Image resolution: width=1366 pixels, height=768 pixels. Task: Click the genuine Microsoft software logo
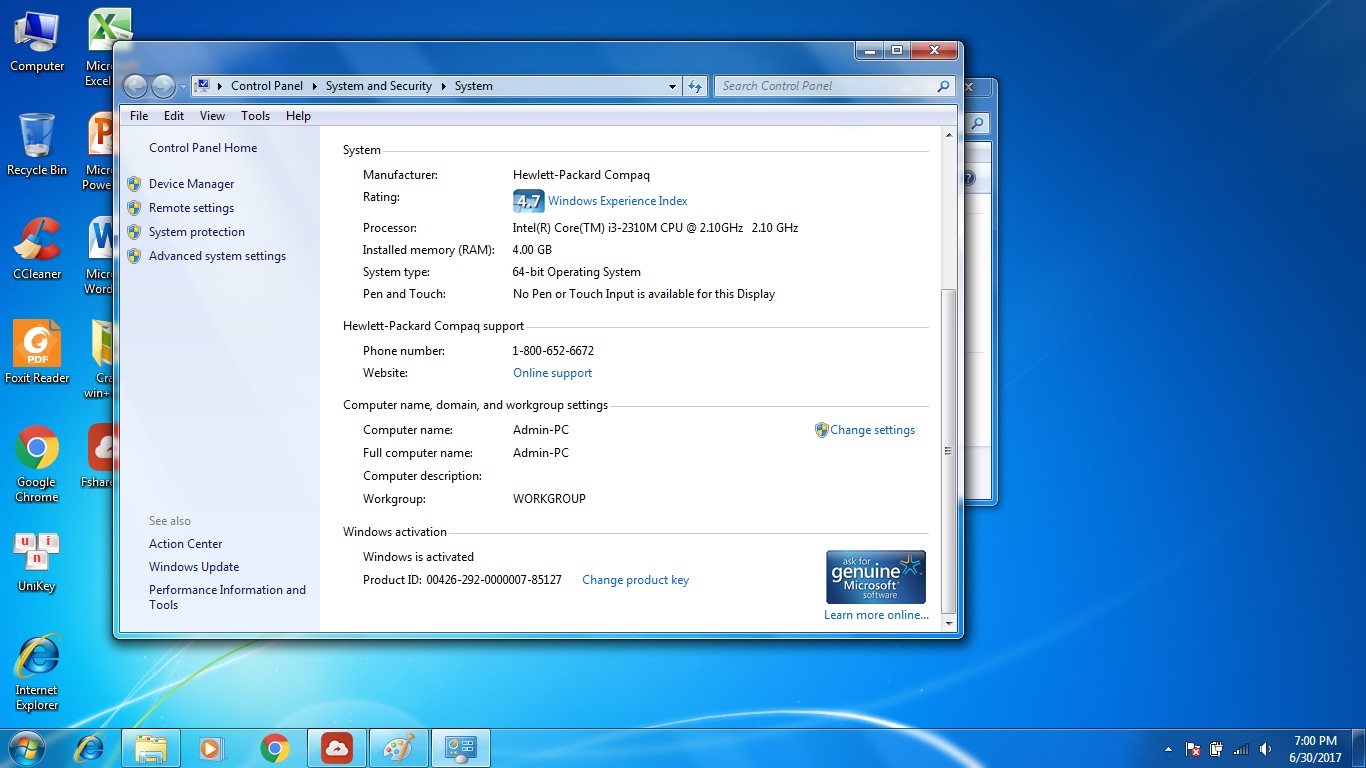875,576
